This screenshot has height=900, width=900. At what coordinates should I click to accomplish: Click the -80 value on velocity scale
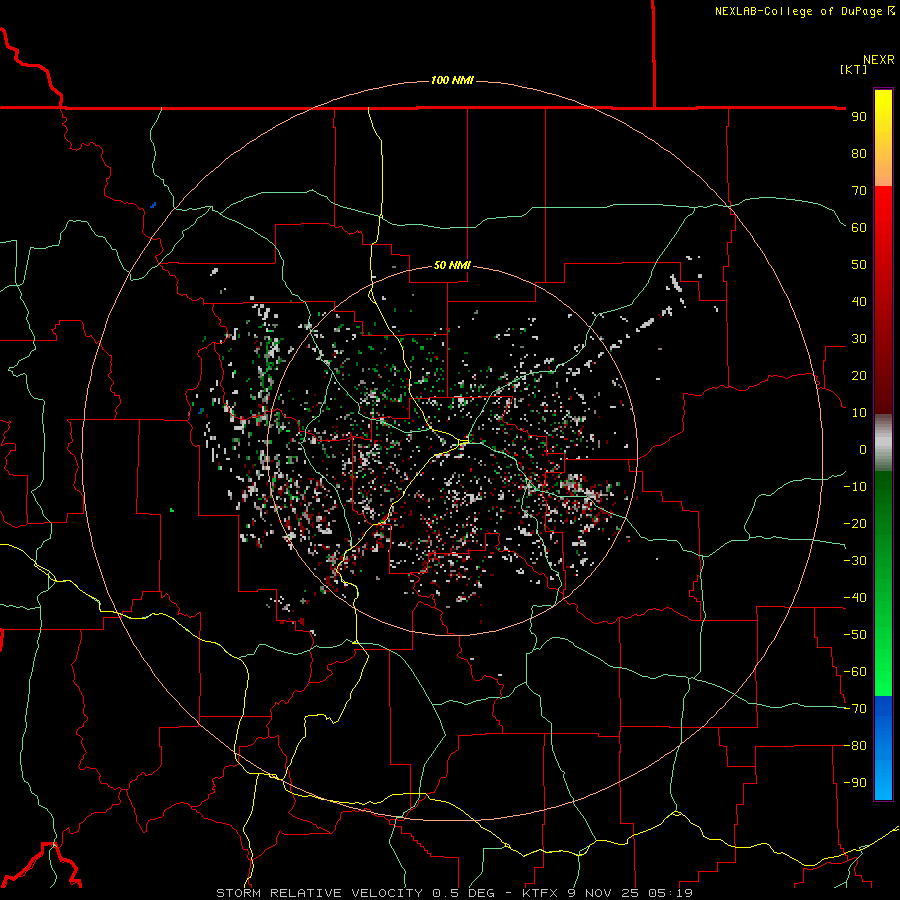pos(855,746)
